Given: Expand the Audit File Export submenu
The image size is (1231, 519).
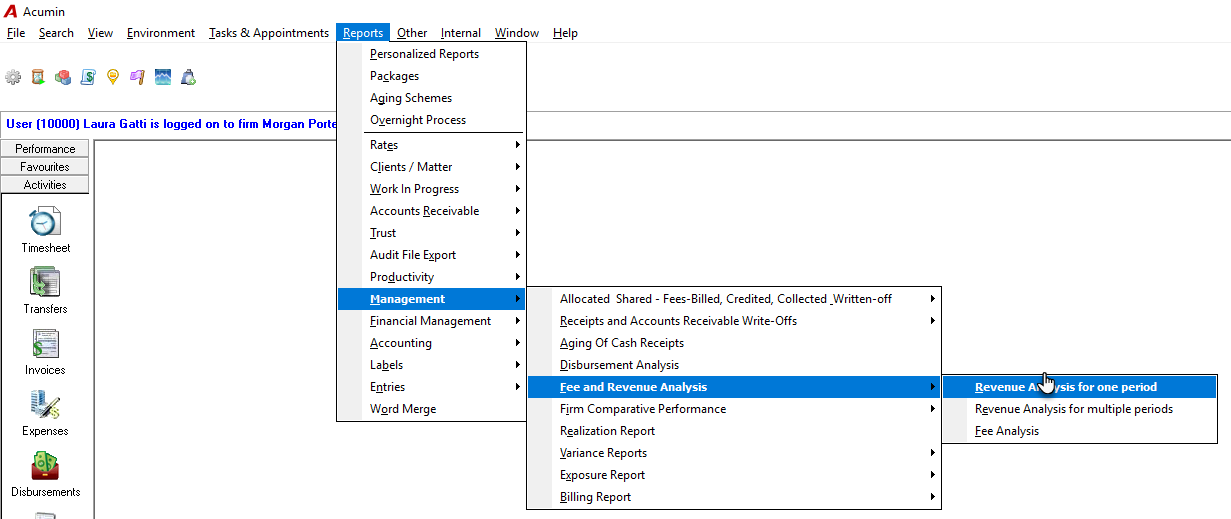Looking at the screenshot, I should (x=431, y=255).
